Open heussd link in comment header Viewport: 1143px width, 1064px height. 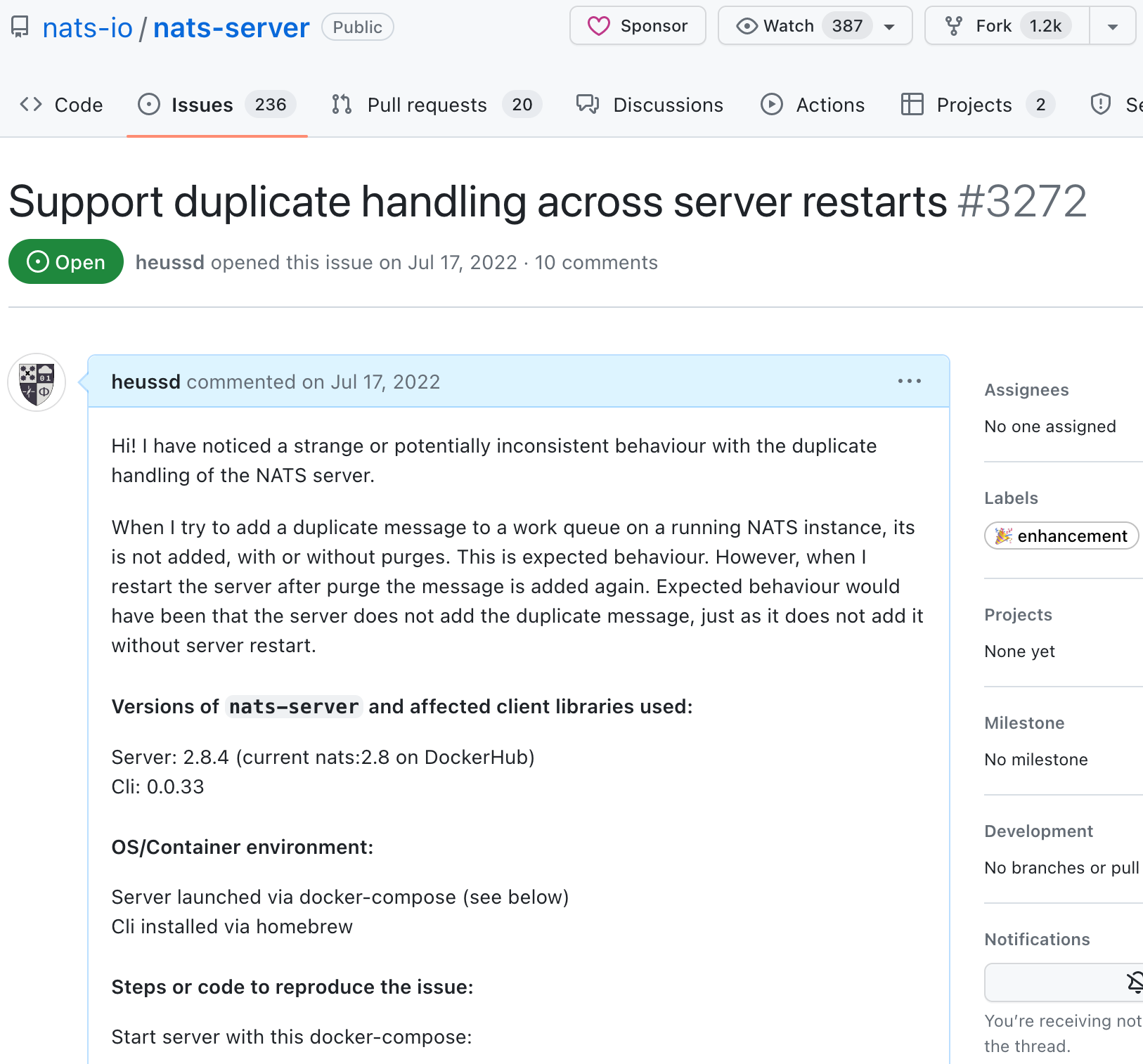pos(146,382)
